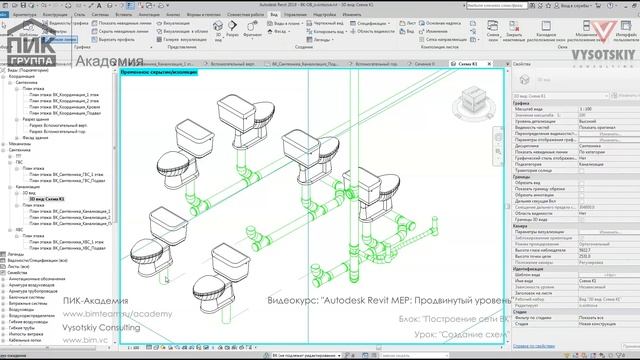
Task: Toggle Траектория солнца checkbox
Action: (582, 171)
